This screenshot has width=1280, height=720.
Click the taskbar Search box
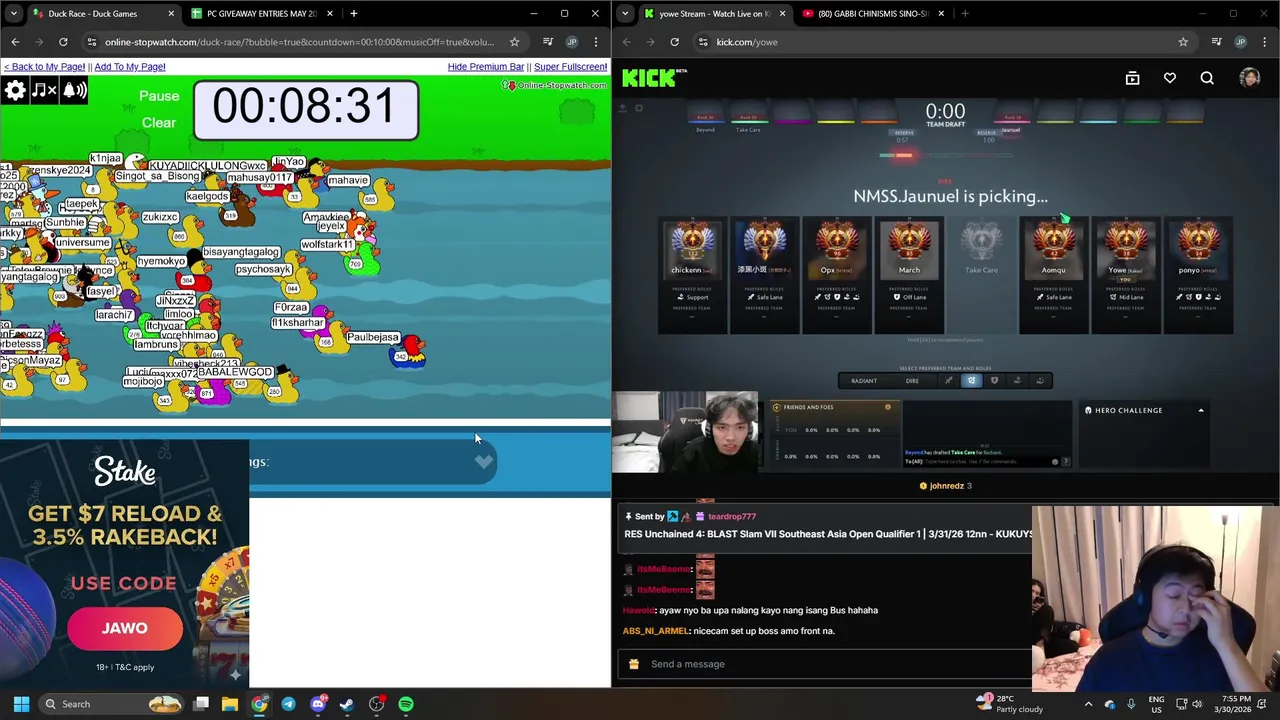[111, 704]
